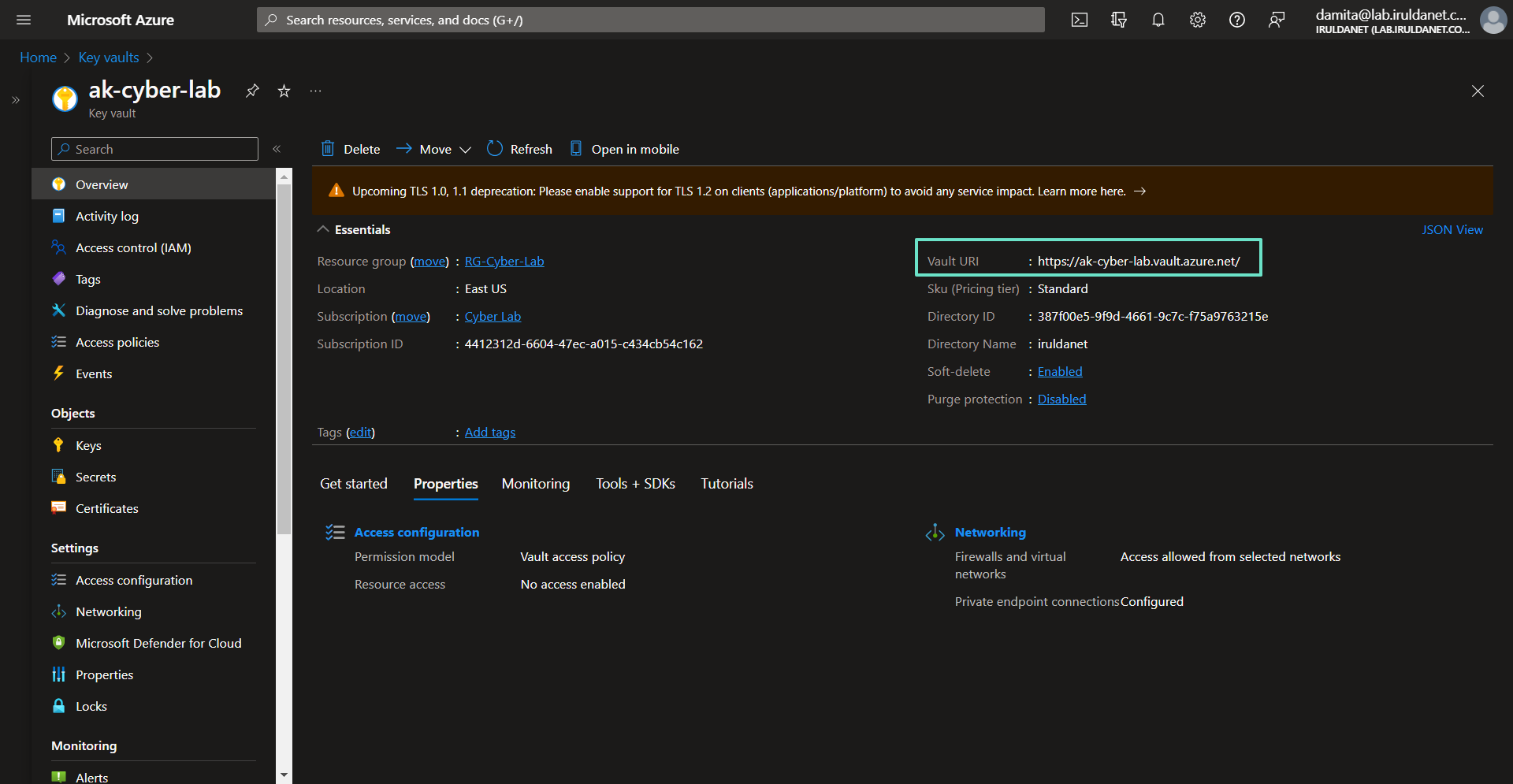This screenshot has width=1513, height=784.
Task: Open the Help question mark icon
Action: pos(1237,20)
